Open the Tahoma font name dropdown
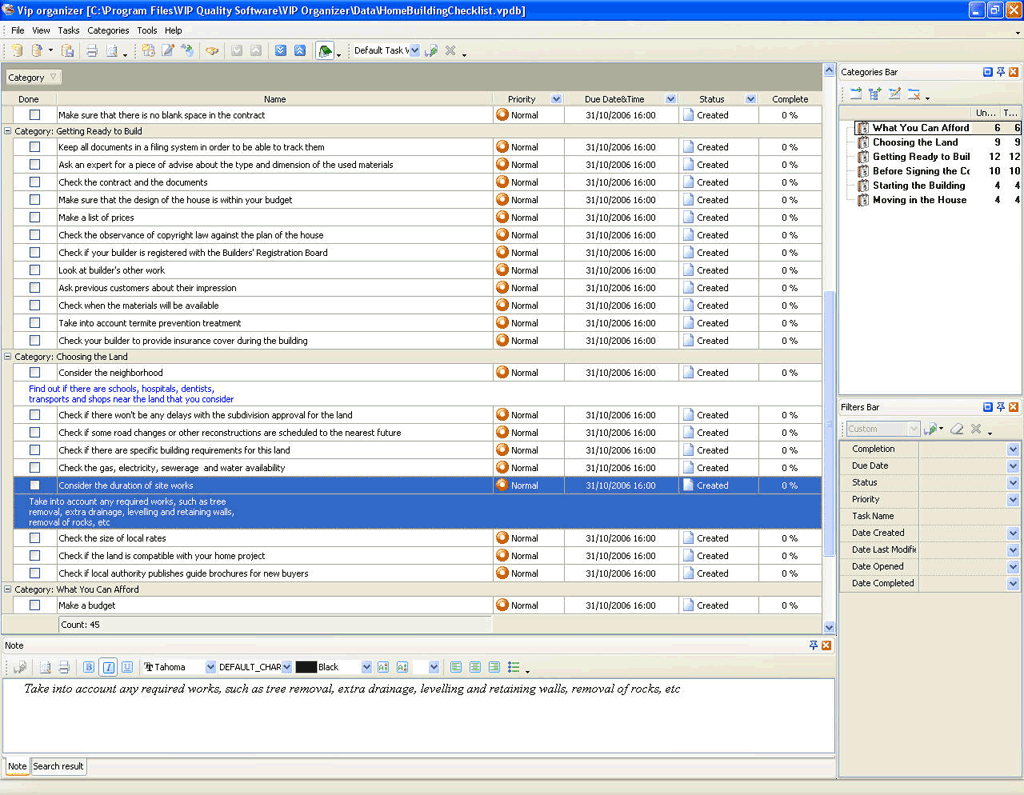Screen dimensions: 1024x795 click(x=210, y=667)
